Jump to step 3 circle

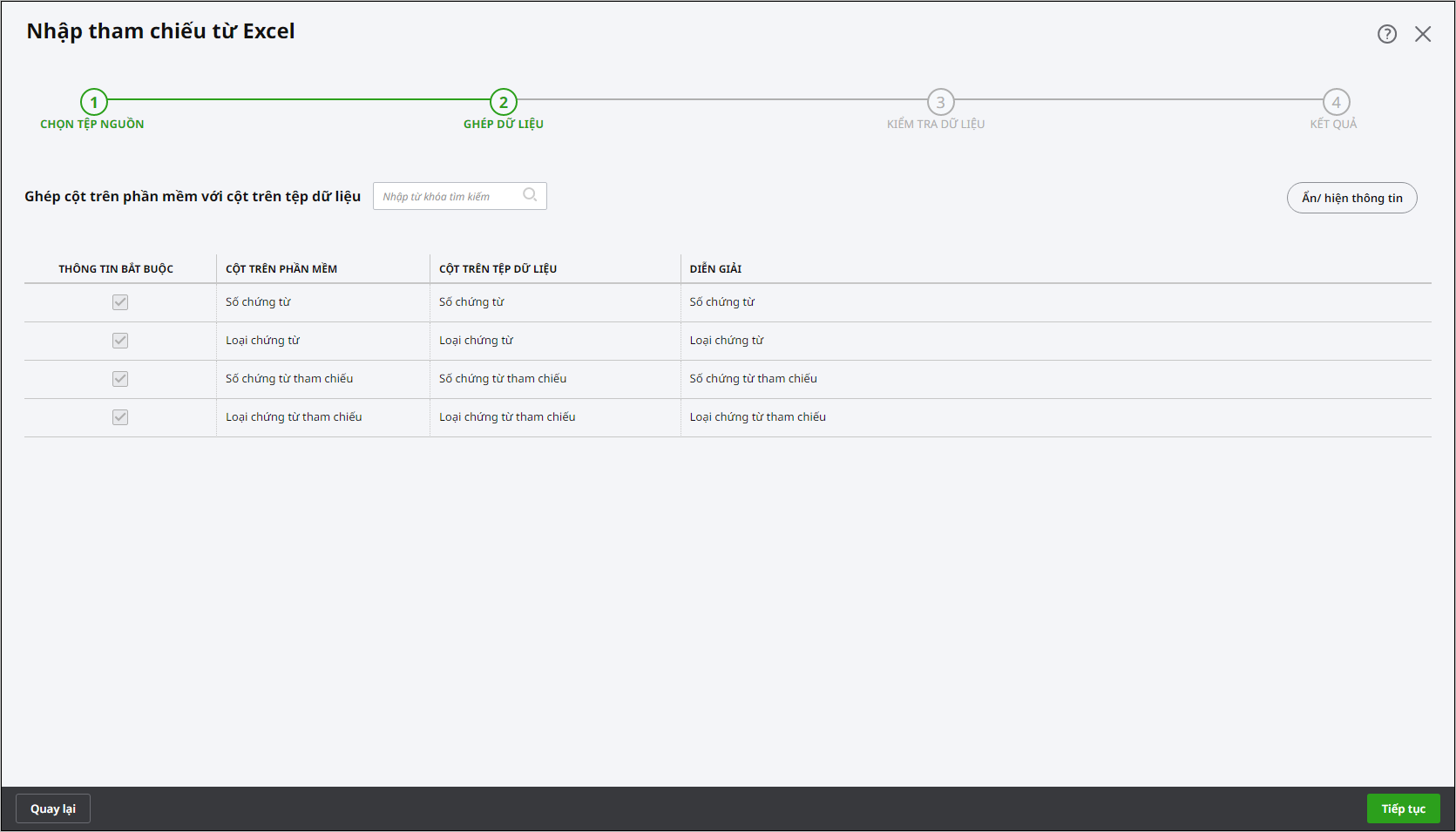940,102
